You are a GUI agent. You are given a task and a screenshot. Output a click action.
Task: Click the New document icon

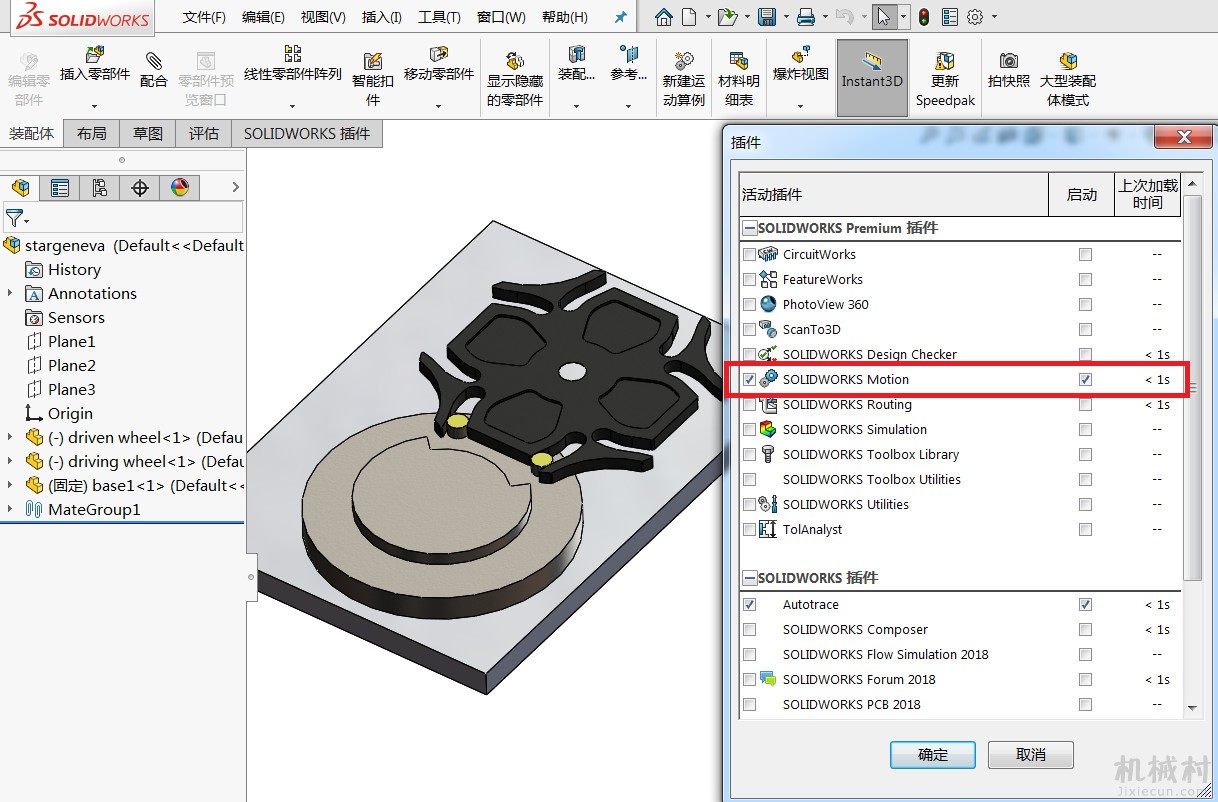point(689,17)
